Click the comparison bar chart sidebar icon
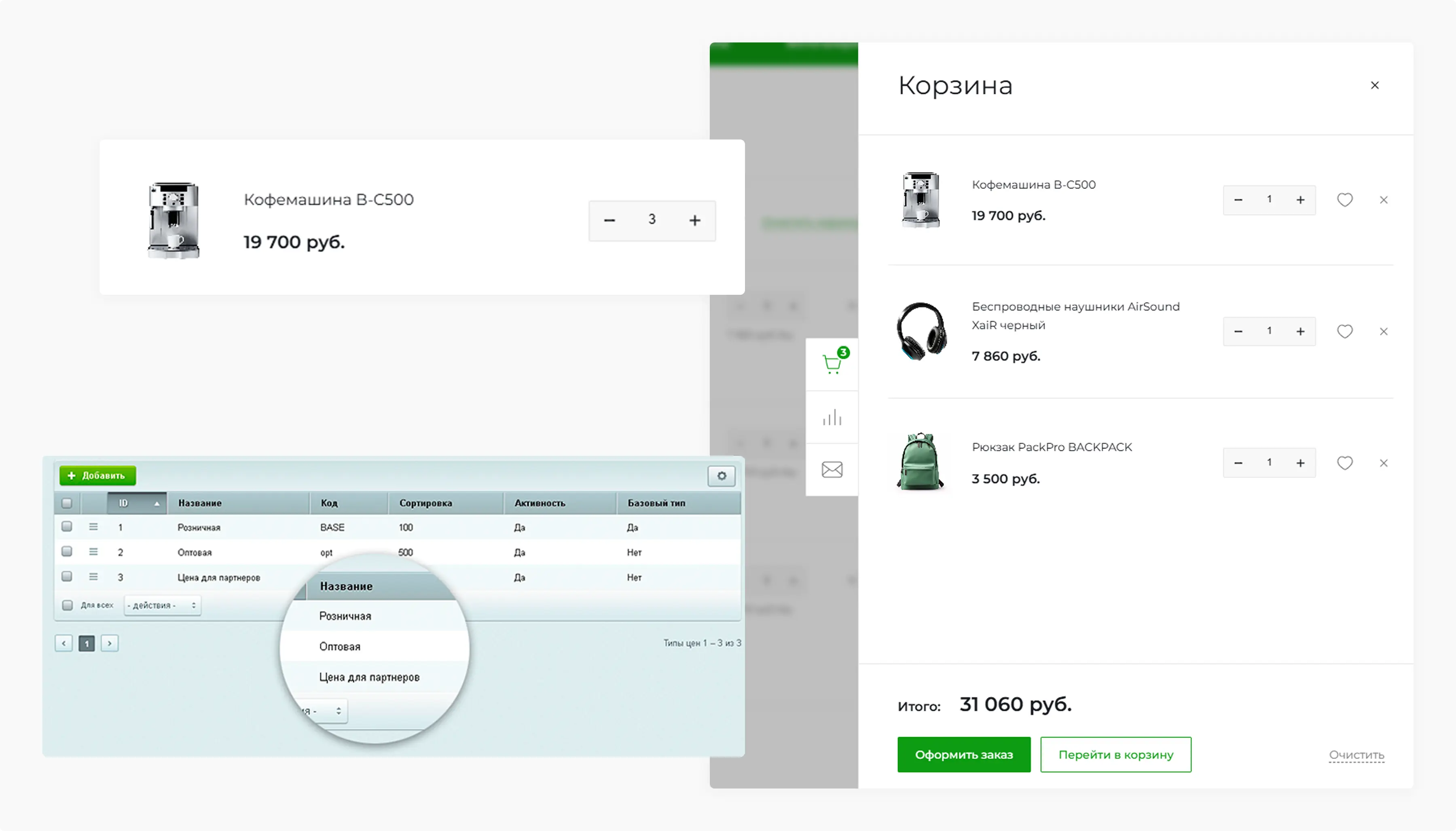 (x=832, y=417)
